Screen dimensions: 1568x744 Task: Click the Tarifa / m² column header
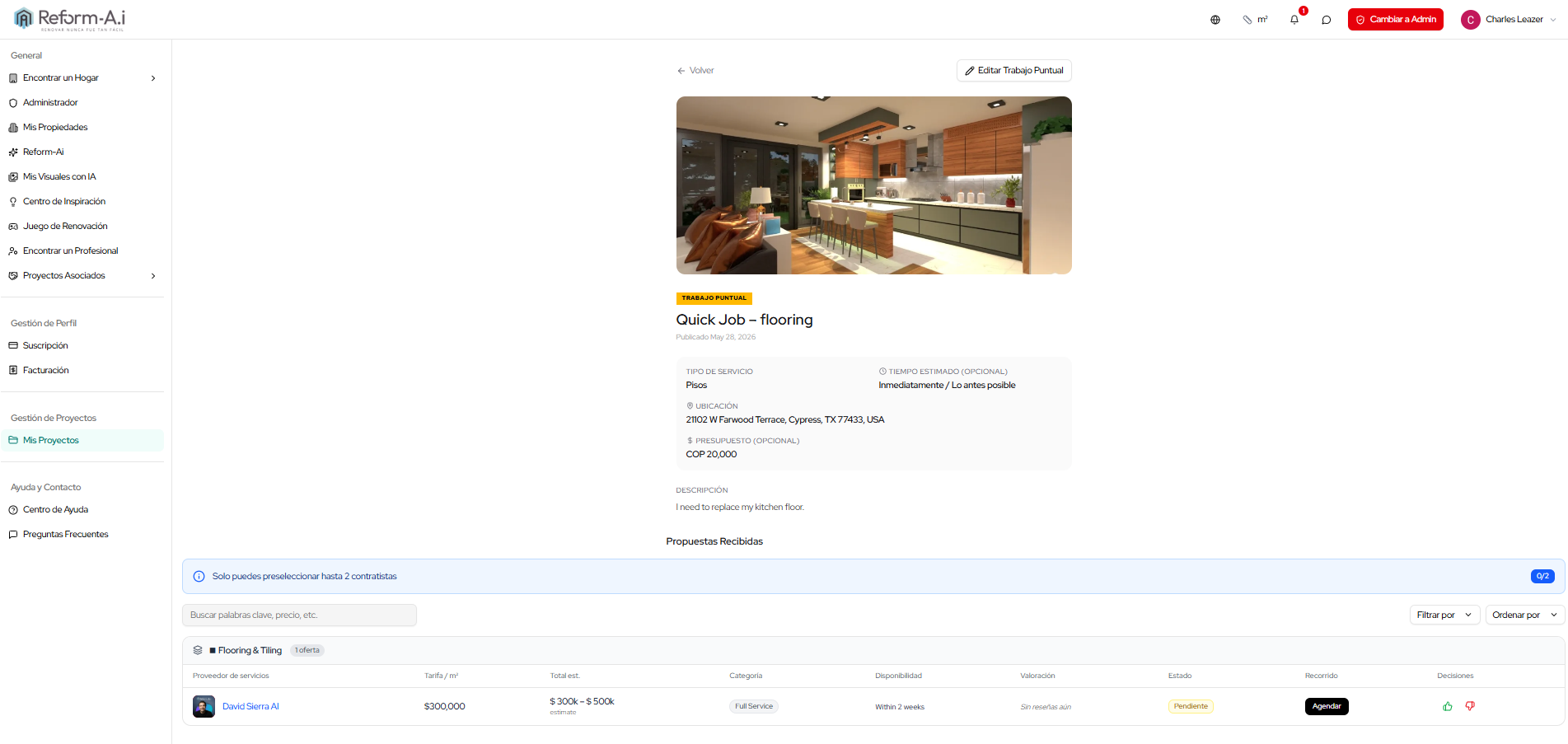[x=441, y=676]
